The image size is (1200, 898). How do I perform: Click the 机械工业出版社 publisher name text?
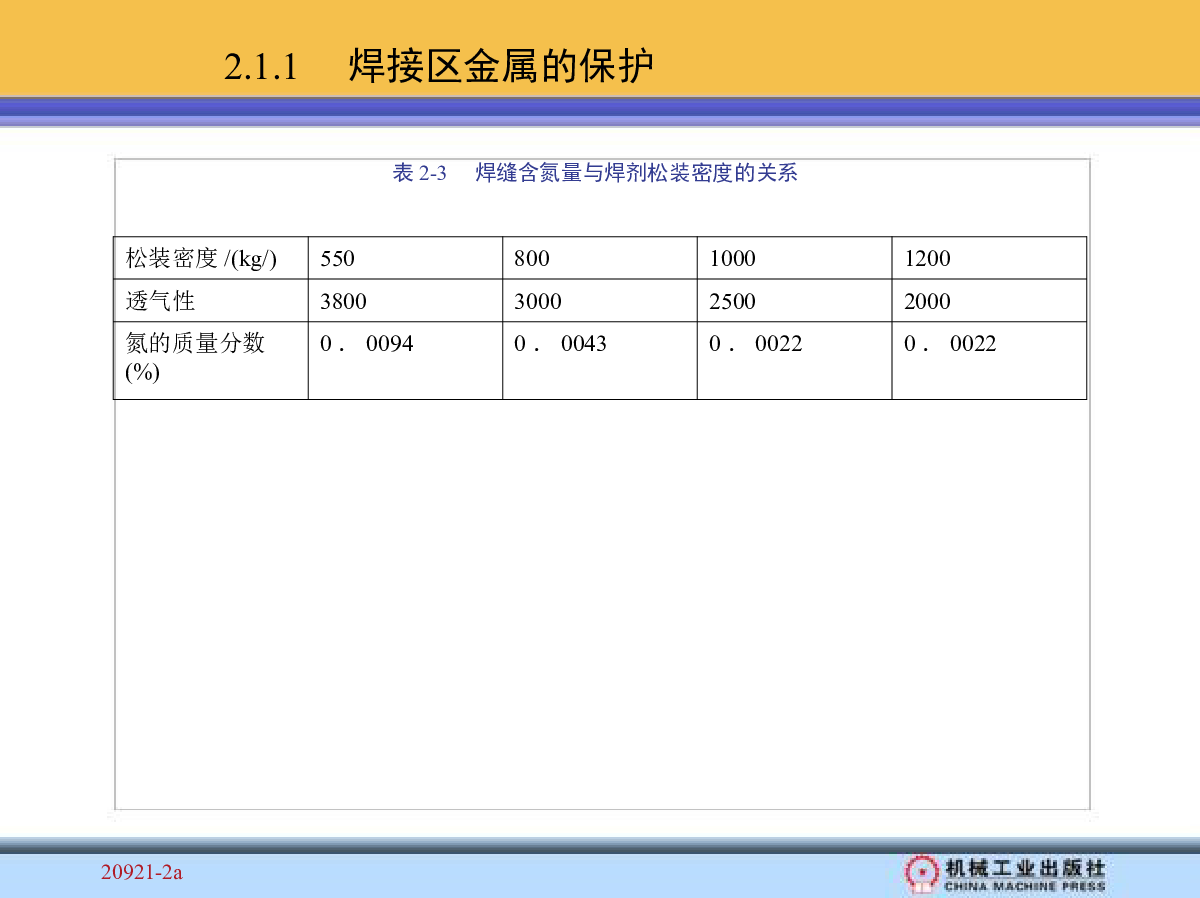(x=1025, y=867)
